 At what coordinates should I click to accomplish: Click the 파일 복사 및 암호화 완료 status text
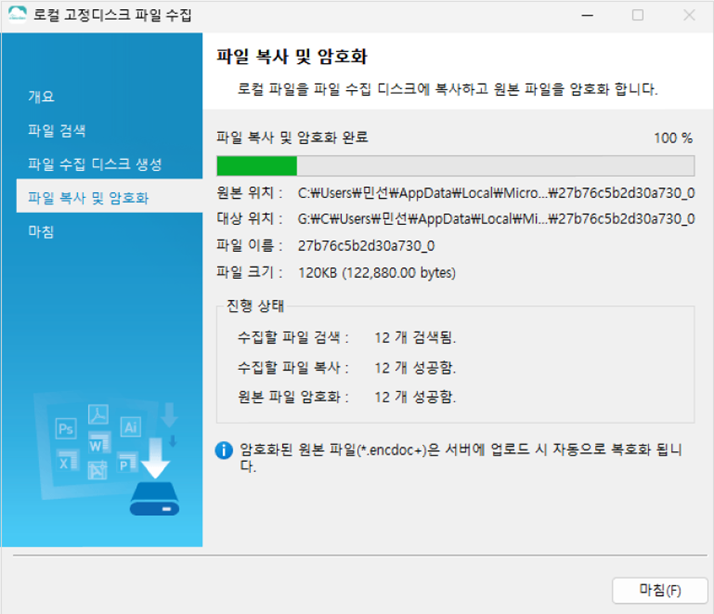point(292,138)
